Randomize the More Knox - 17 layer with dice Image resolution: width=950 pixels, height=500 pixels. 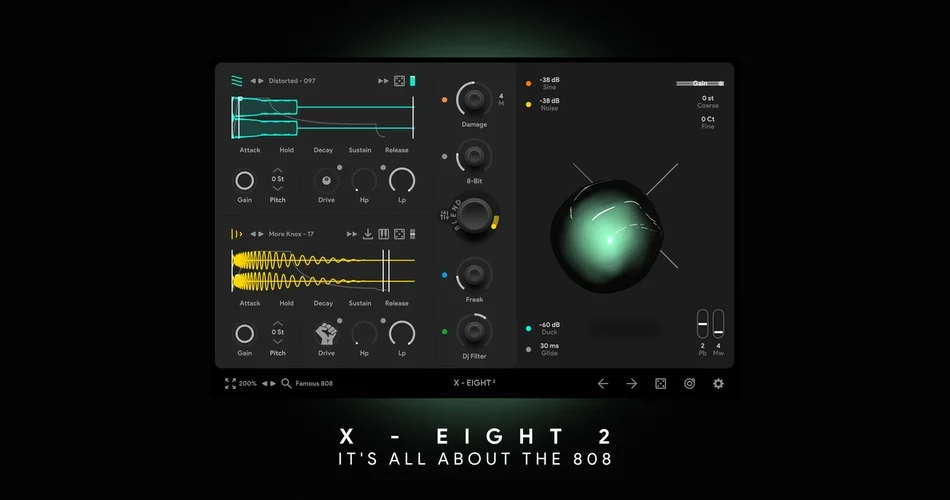[399, 234]
